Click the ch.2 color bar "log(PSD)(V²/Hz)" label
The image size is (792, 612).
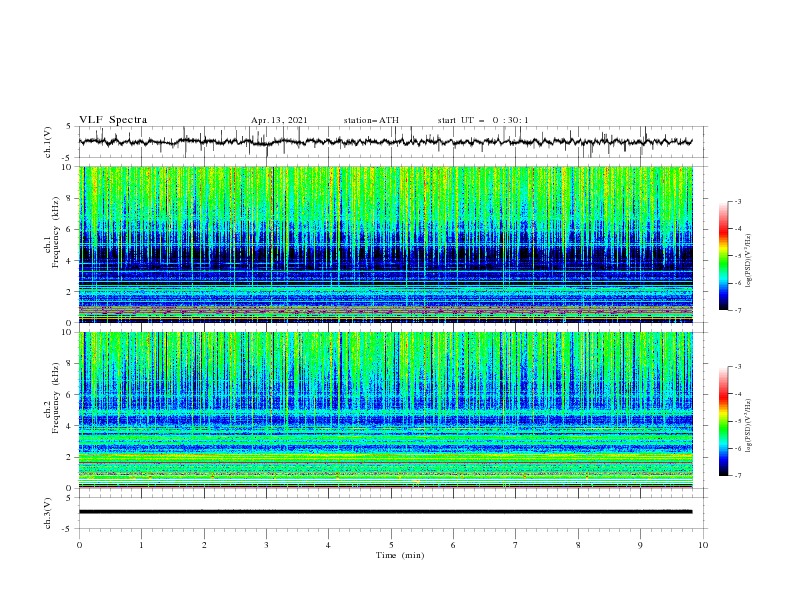point(749,426)
